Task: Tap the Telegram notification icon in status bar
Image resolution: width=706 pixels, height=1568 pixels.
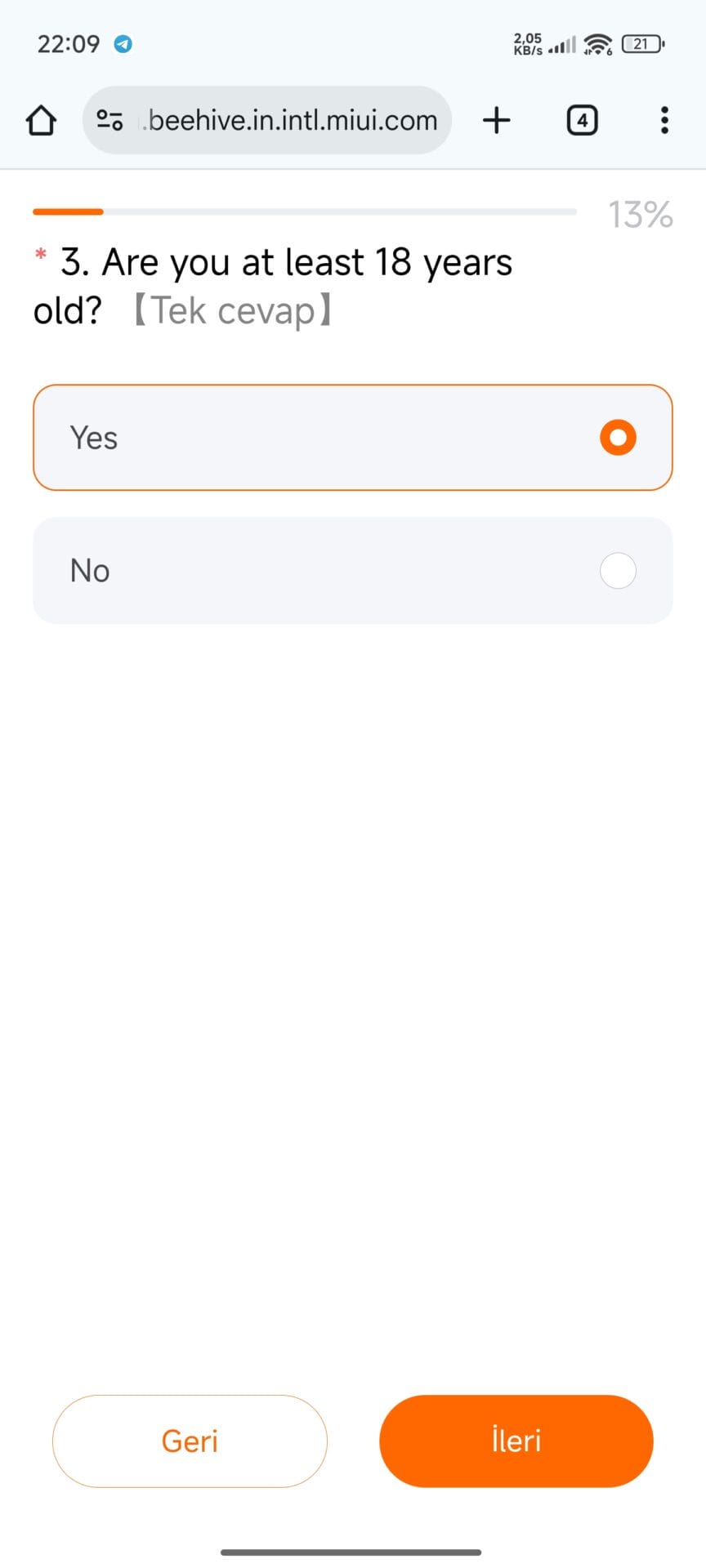Action: pyautogui.click(x=123, y=44)
